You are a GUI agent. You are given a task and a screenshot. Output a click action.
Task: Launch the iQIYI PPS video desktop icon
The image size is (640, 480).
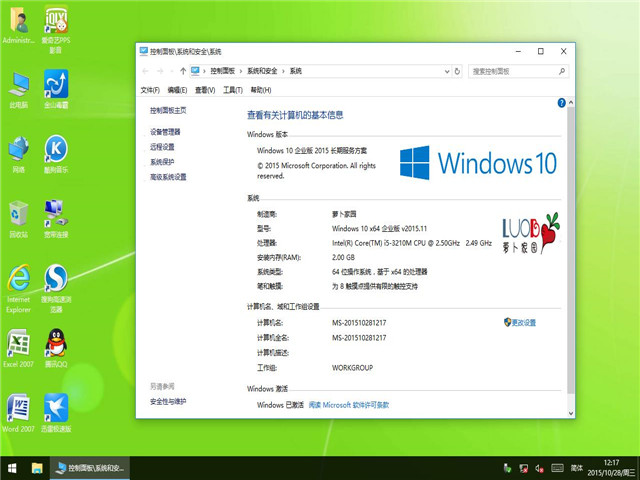[x=56, y=29]
